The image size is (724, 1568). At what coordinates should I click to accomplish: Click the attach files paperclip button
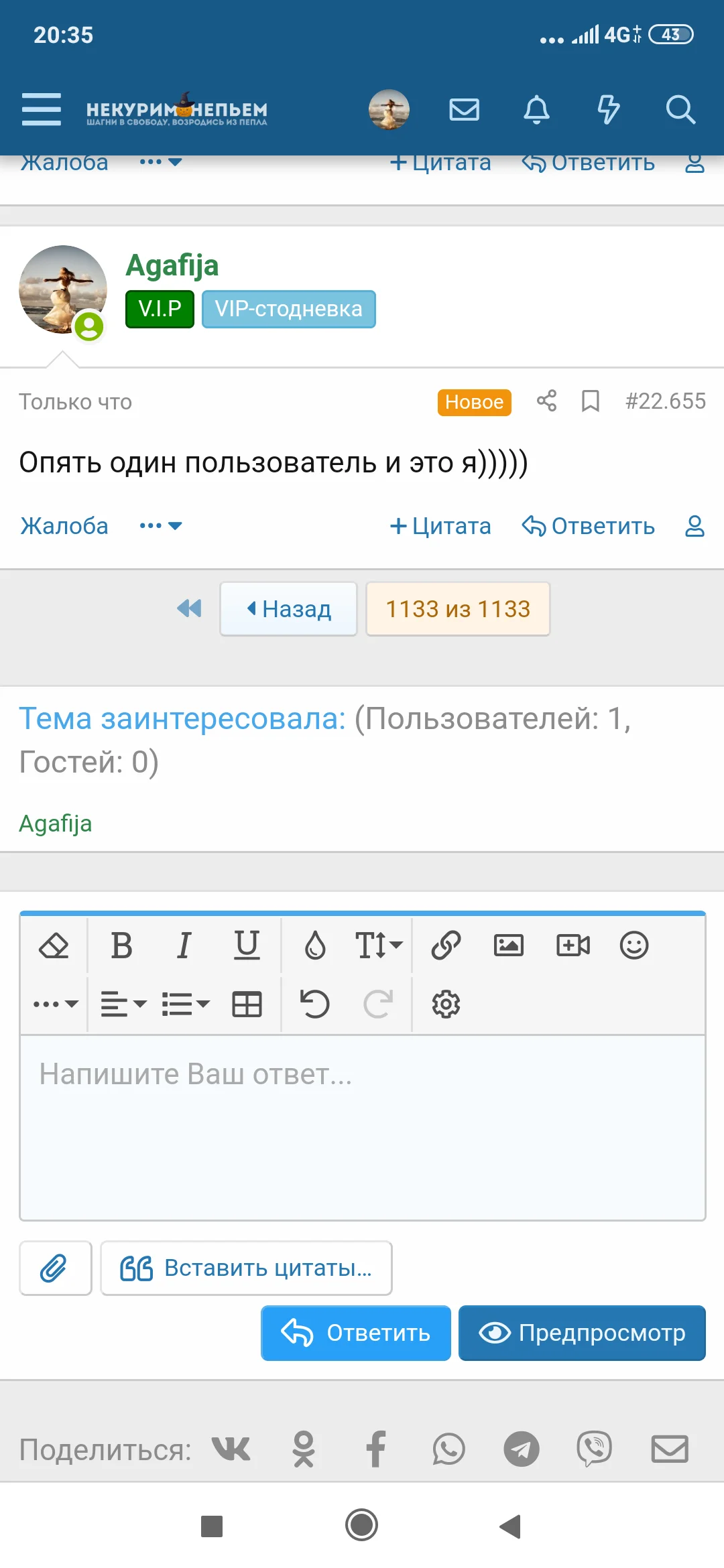tap(55, 1268)
